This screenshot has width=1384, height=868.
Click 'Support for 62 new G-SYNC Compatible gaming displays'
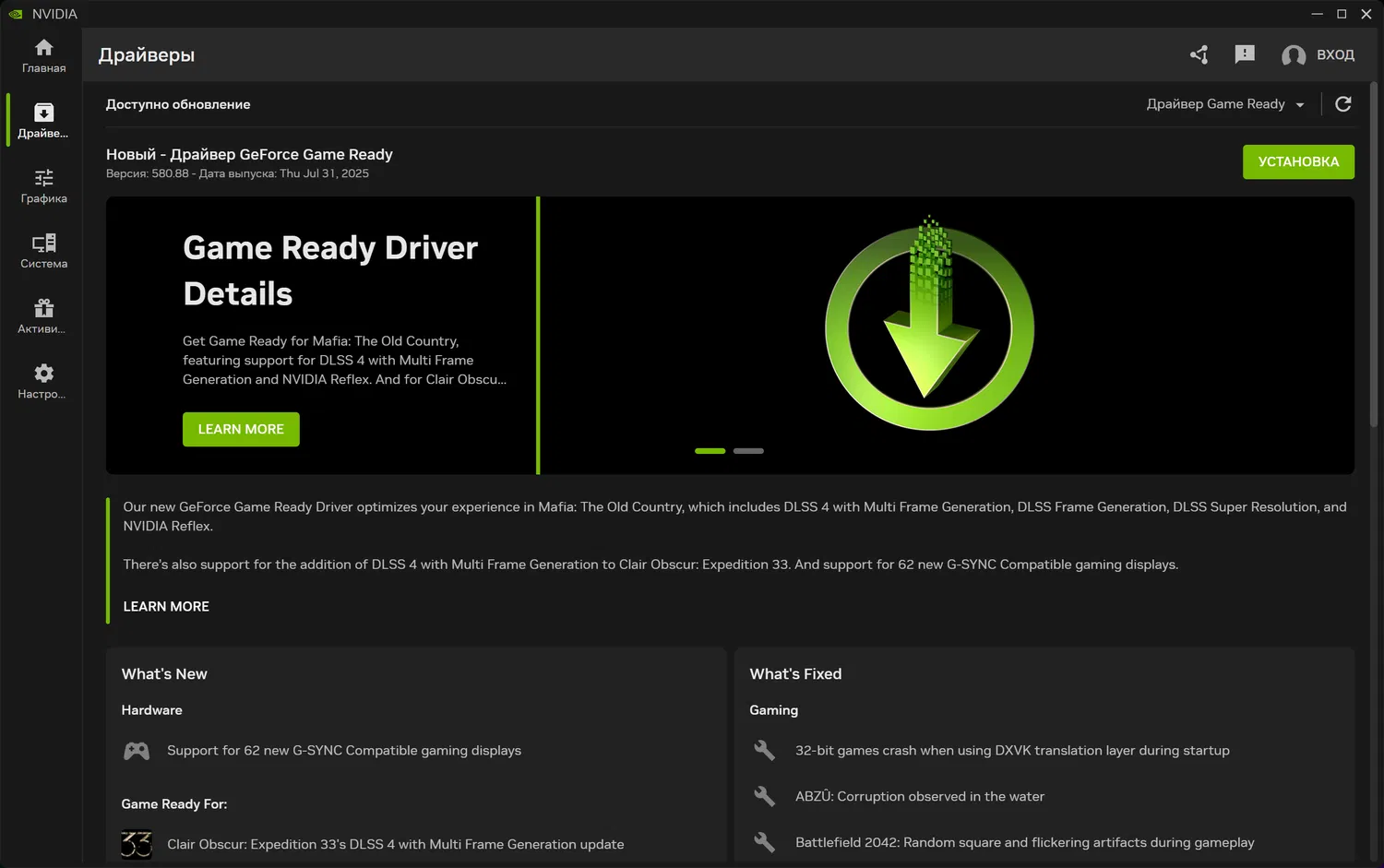pos(344,751)
